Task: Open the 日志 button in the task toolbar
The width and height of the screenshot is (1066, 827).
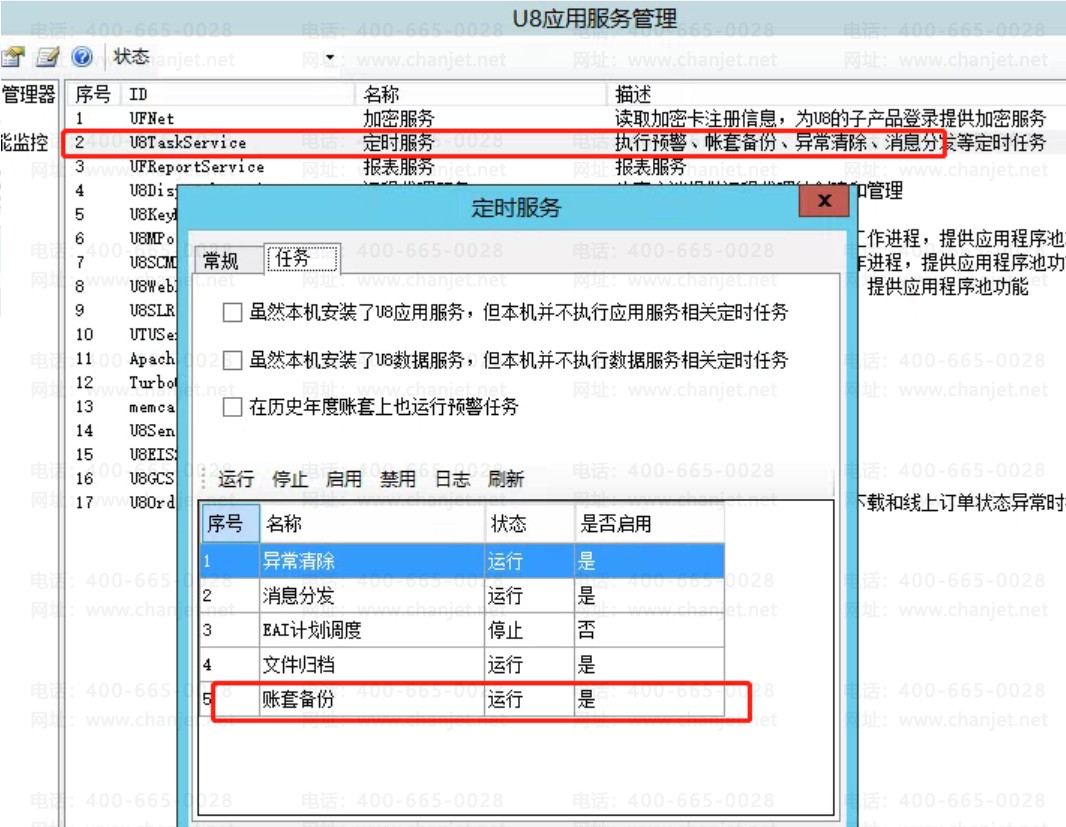Action: pyautogui.click(x=452, y=479)
